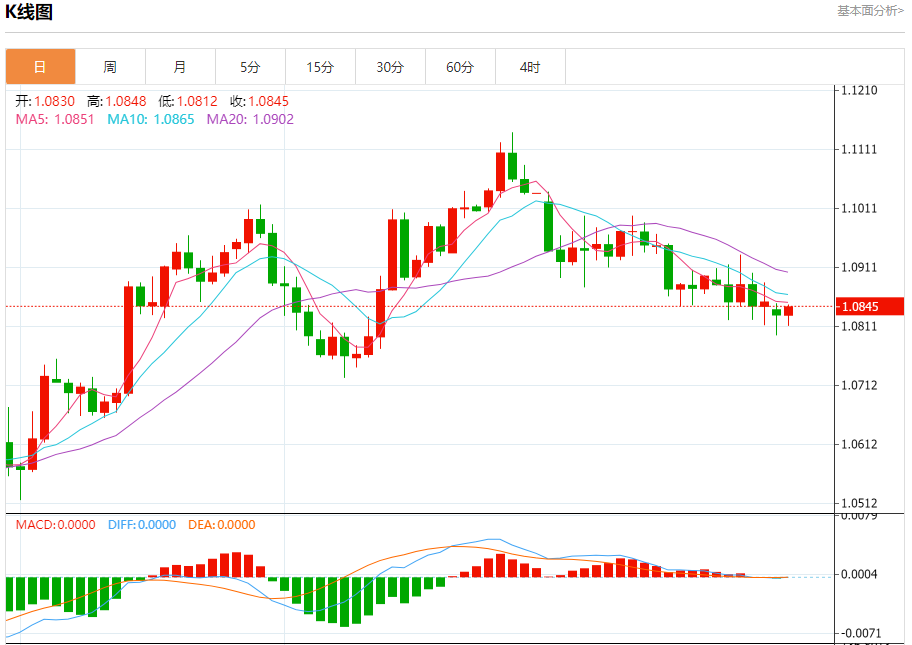Switch to the 周 weekly tab
This screenshot has height=645, width=912.
110,67
